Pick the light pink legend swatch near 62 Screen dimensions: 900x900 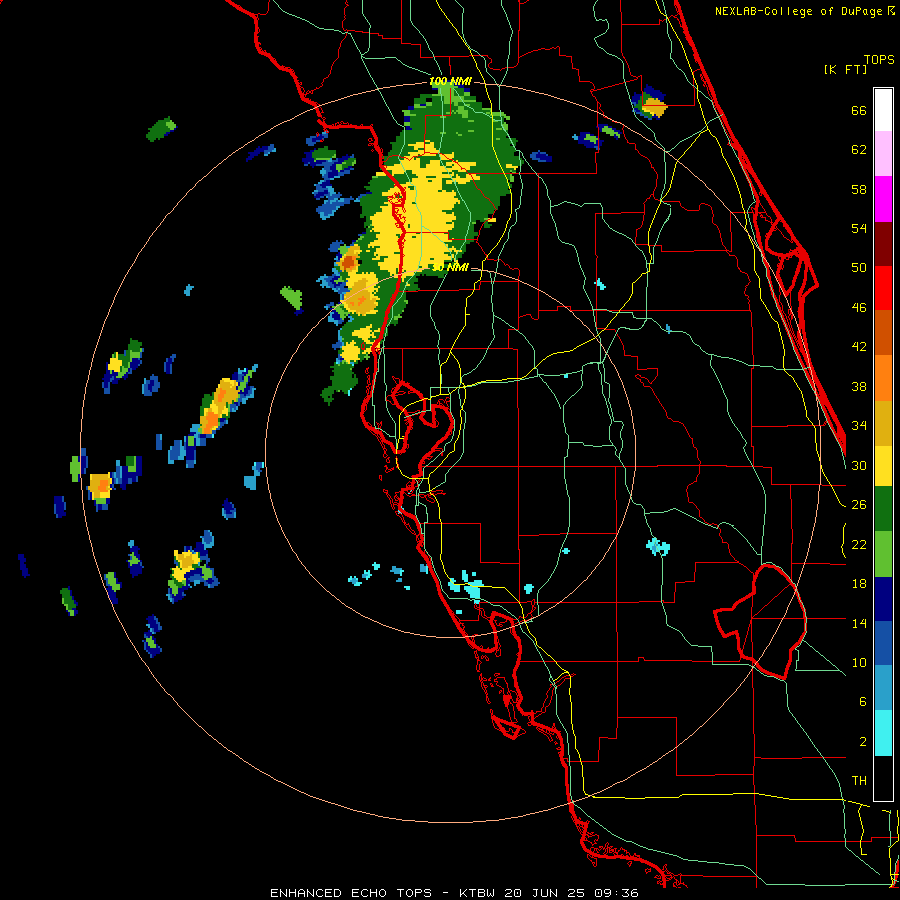click(x=883, y=154)
